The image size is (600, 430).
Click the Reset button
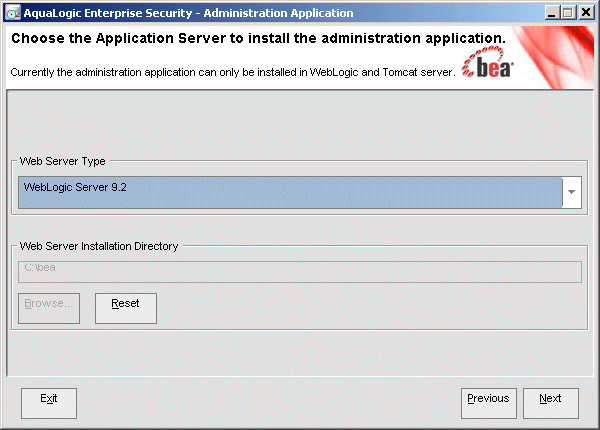coord(126,308)
